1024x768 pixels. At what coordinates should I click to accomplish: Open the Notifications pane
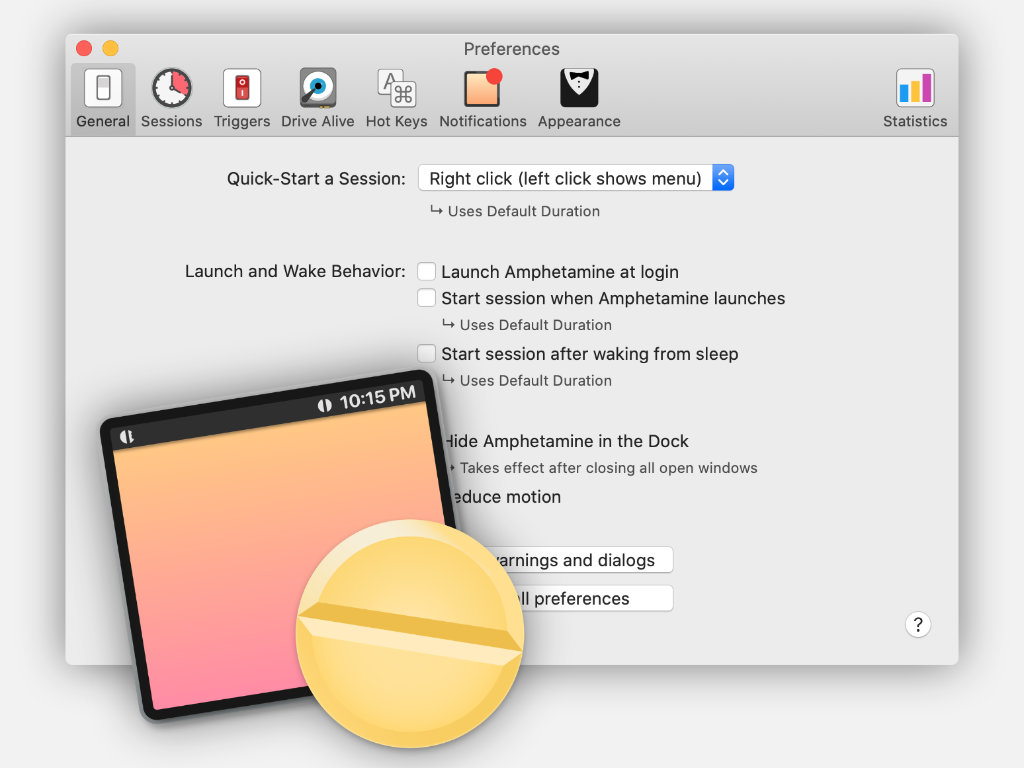click(482, 89)
